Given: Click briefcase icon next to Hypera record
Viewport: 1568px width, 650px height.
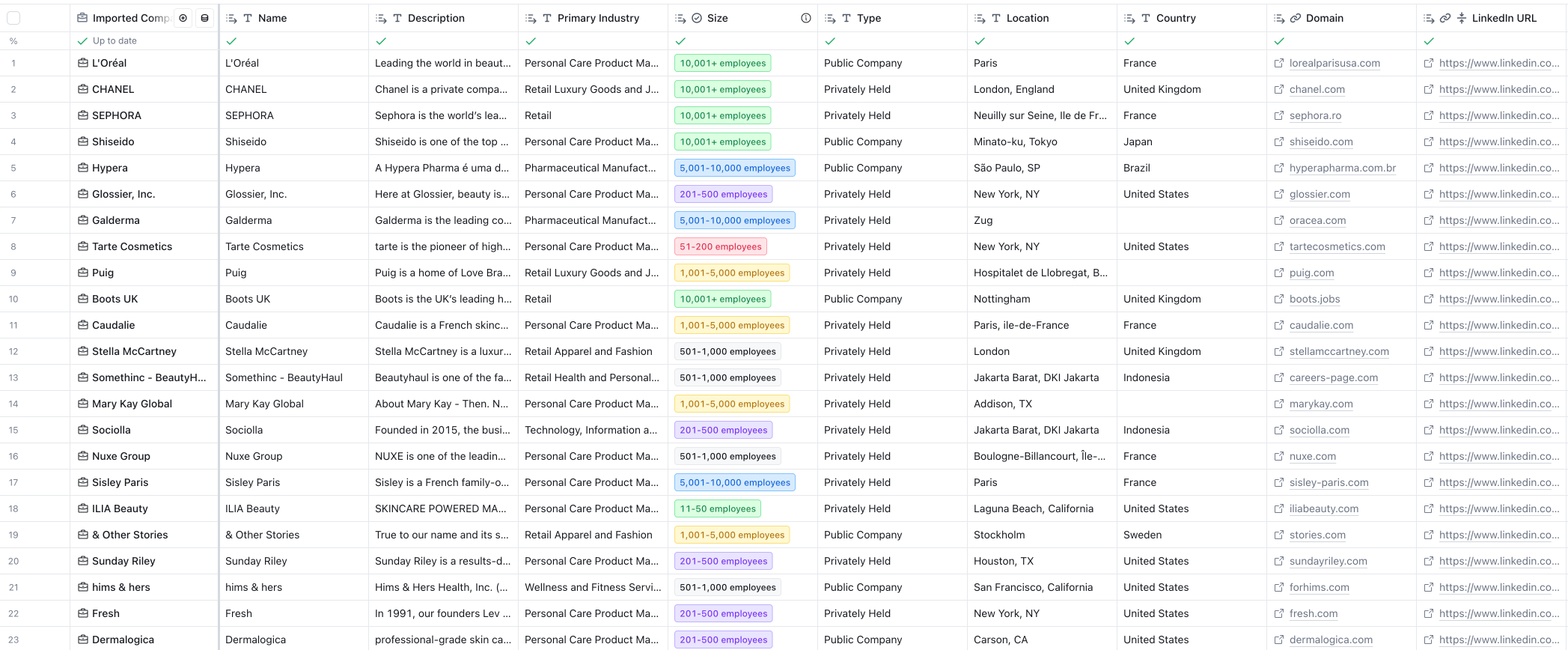Looking at the screenshot, I should (83, 168).
